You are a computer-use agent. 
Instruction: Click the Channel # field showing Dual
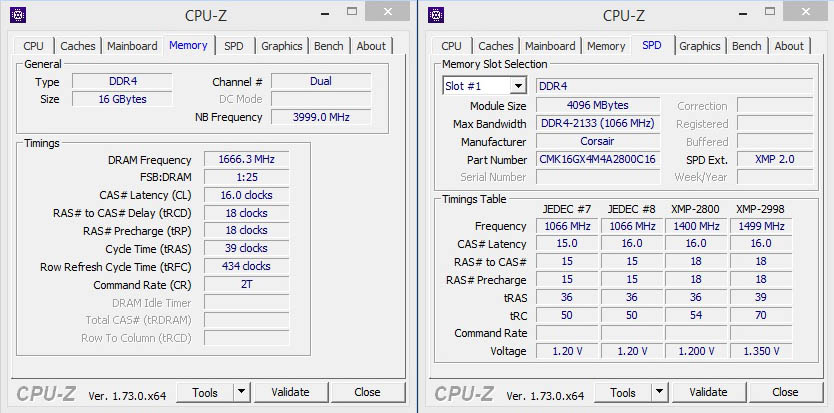tap(321, 81)
